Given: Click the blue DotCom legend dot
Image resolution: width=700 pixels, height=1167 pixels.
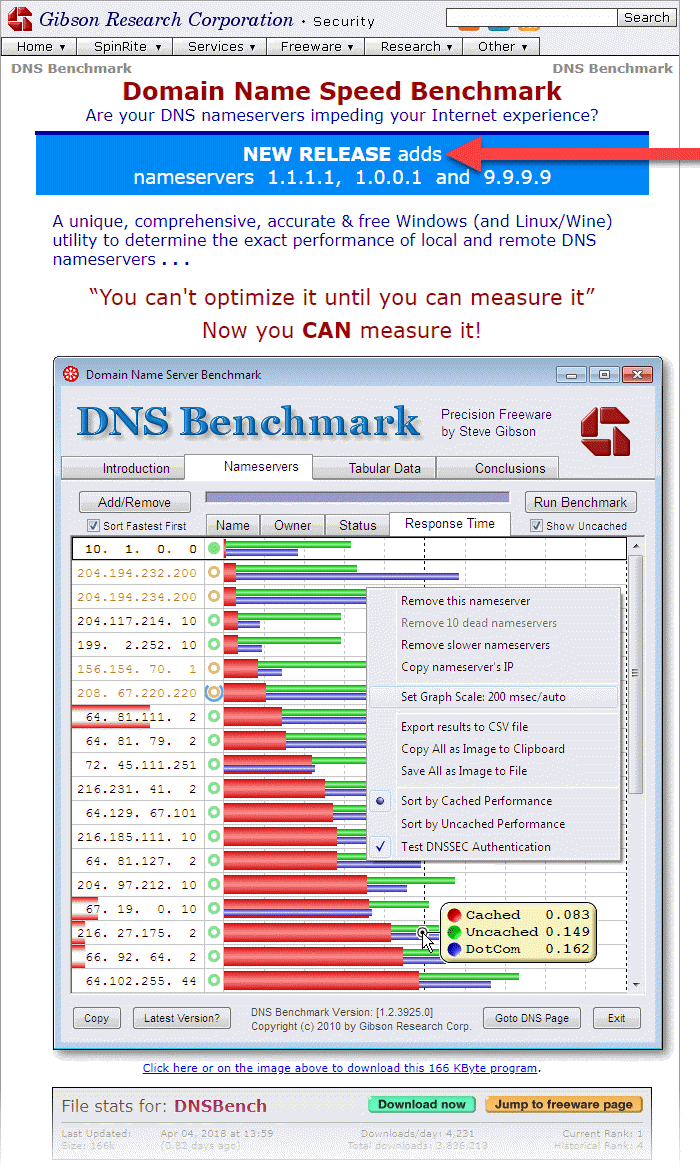Looking at the screenshot, I should [455, 949].
